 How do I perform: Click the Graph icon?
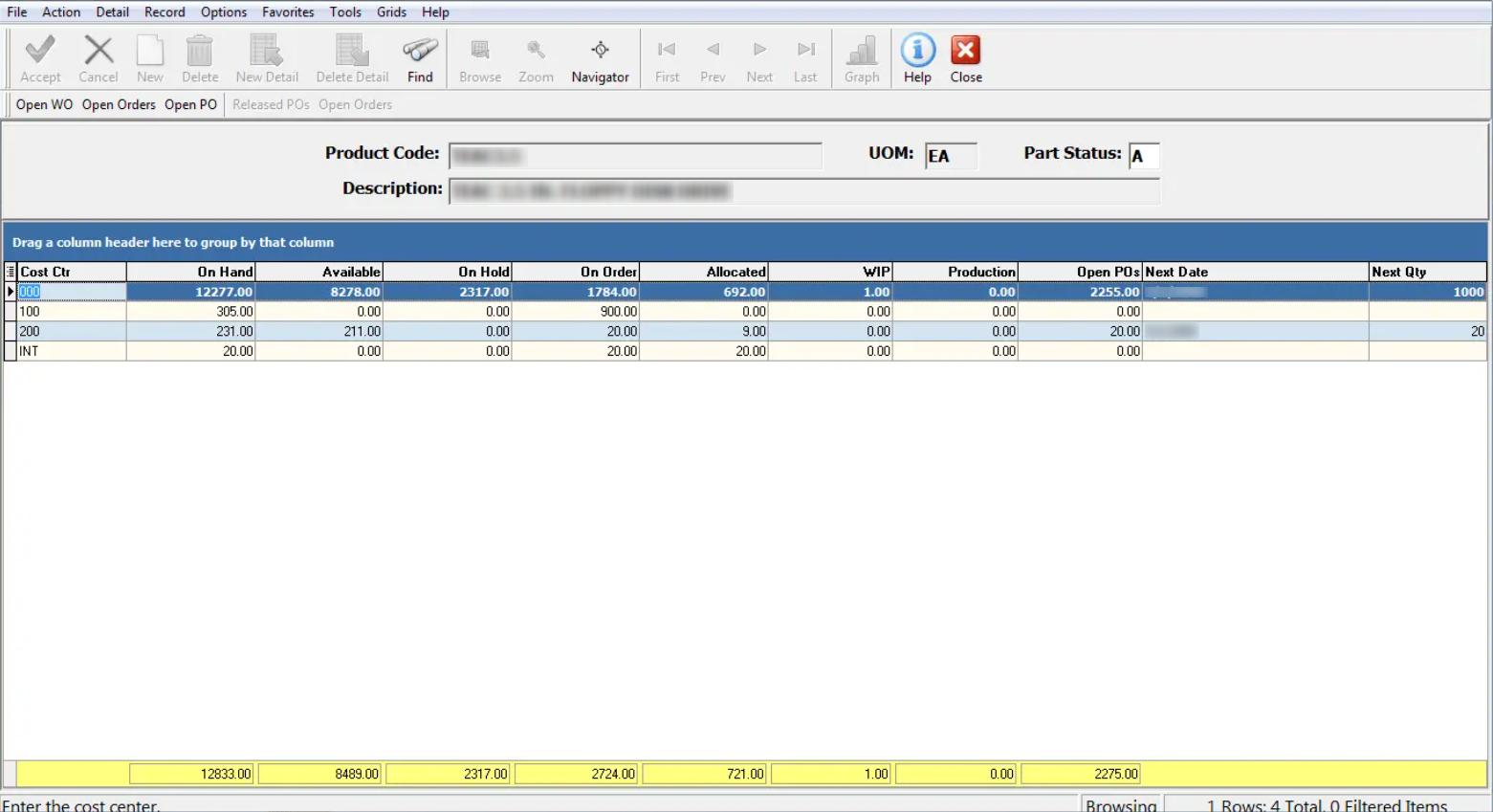[x=862, y=51]
